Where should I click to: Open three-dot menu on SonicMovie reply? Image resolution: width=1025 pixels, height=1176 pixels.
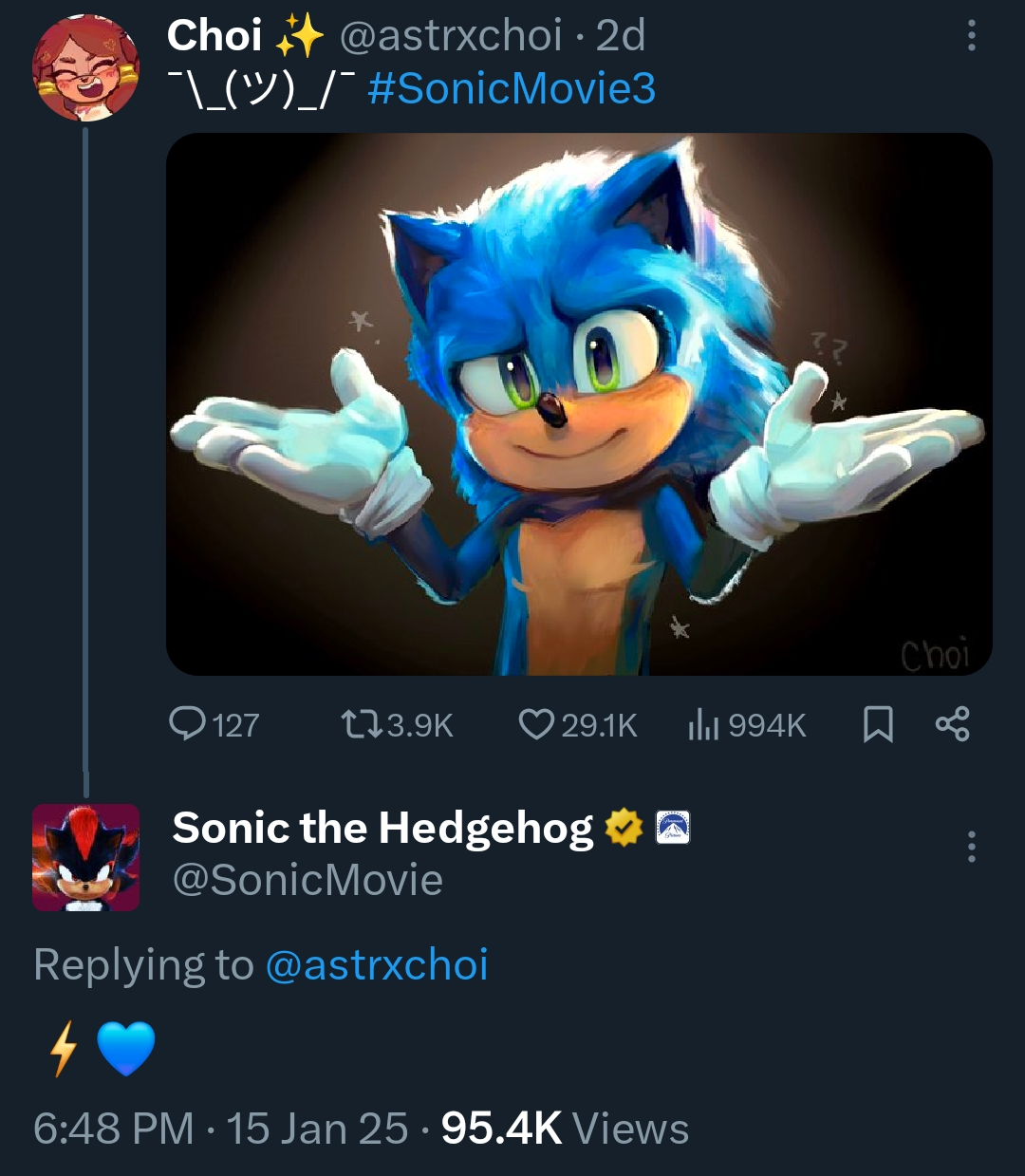971,847
